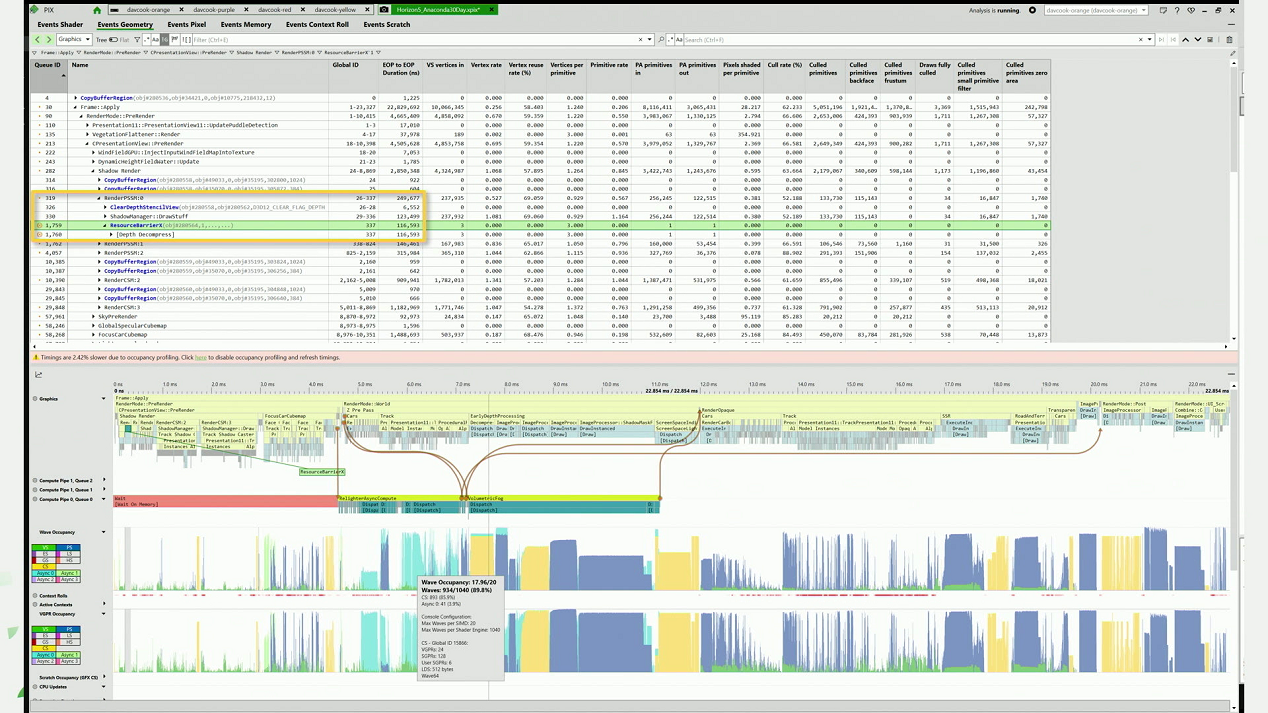Switch to Events Shader tab
This screenshot has width=1268, height=713.
click(60, 24)
